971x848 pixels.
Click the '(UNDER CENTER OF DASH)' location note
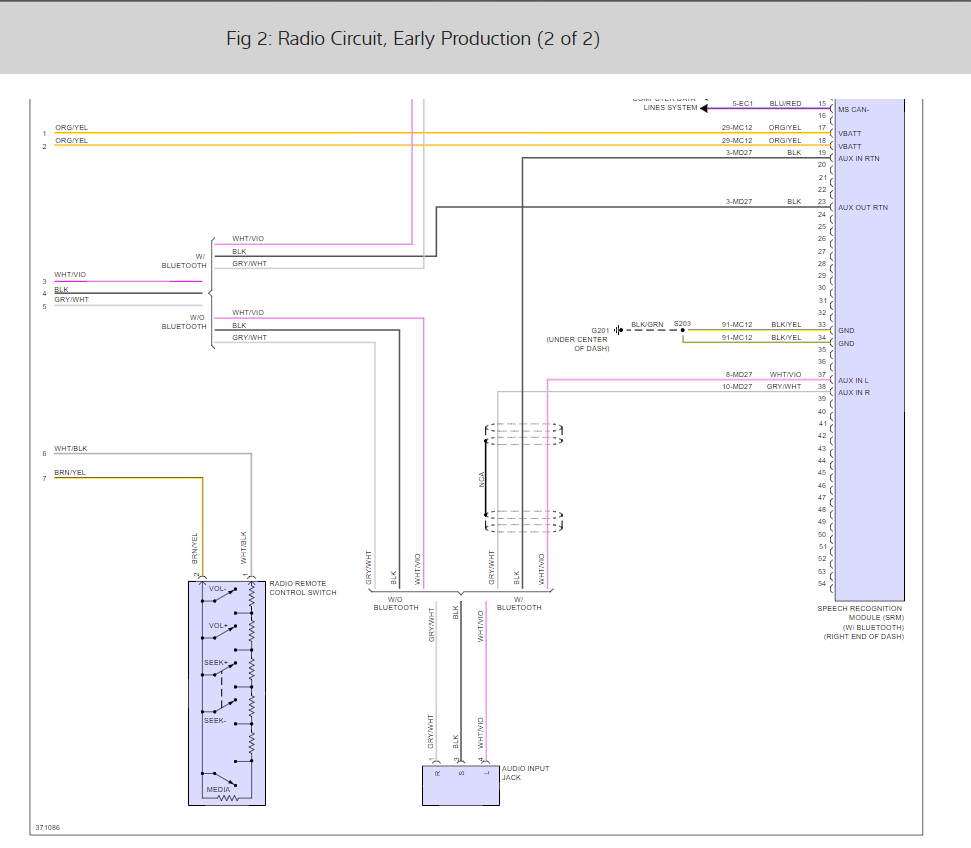[x=578, y=344]
